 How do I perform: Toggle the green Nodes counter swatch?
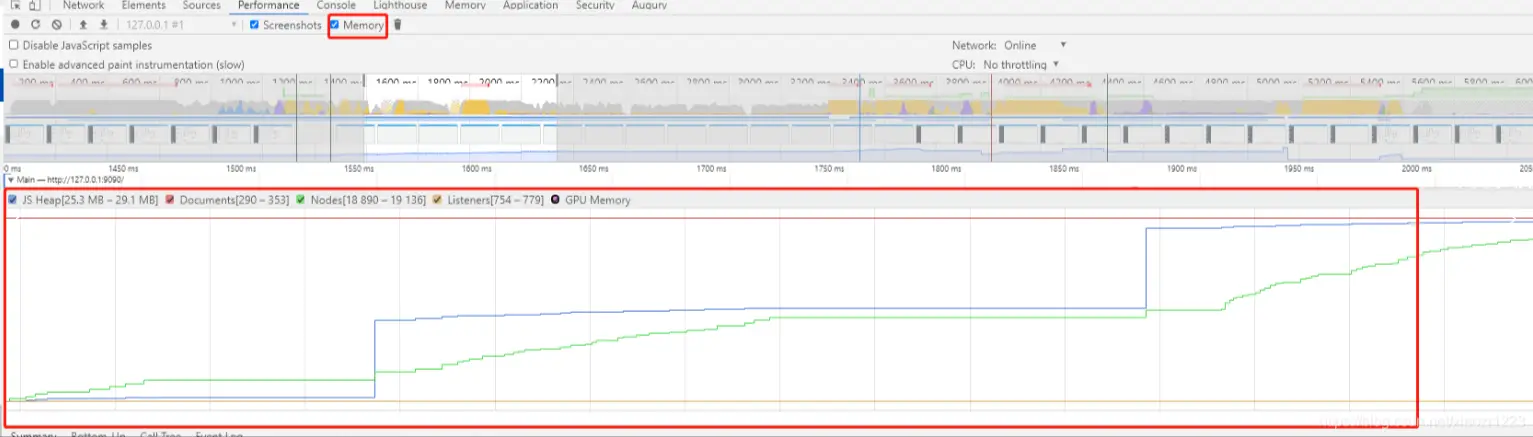[301, 200]
